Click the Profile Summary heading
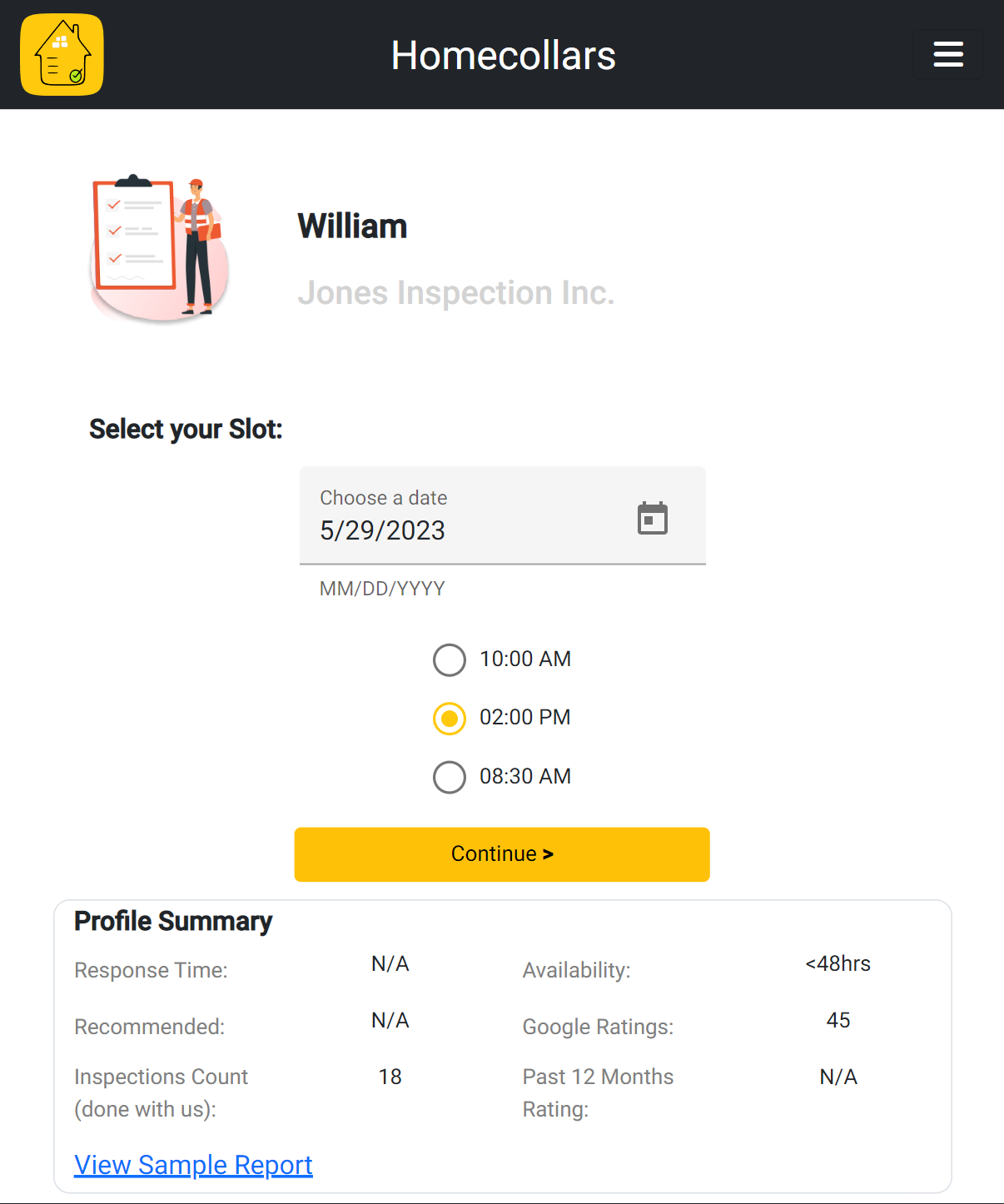 tap(173, 921)
